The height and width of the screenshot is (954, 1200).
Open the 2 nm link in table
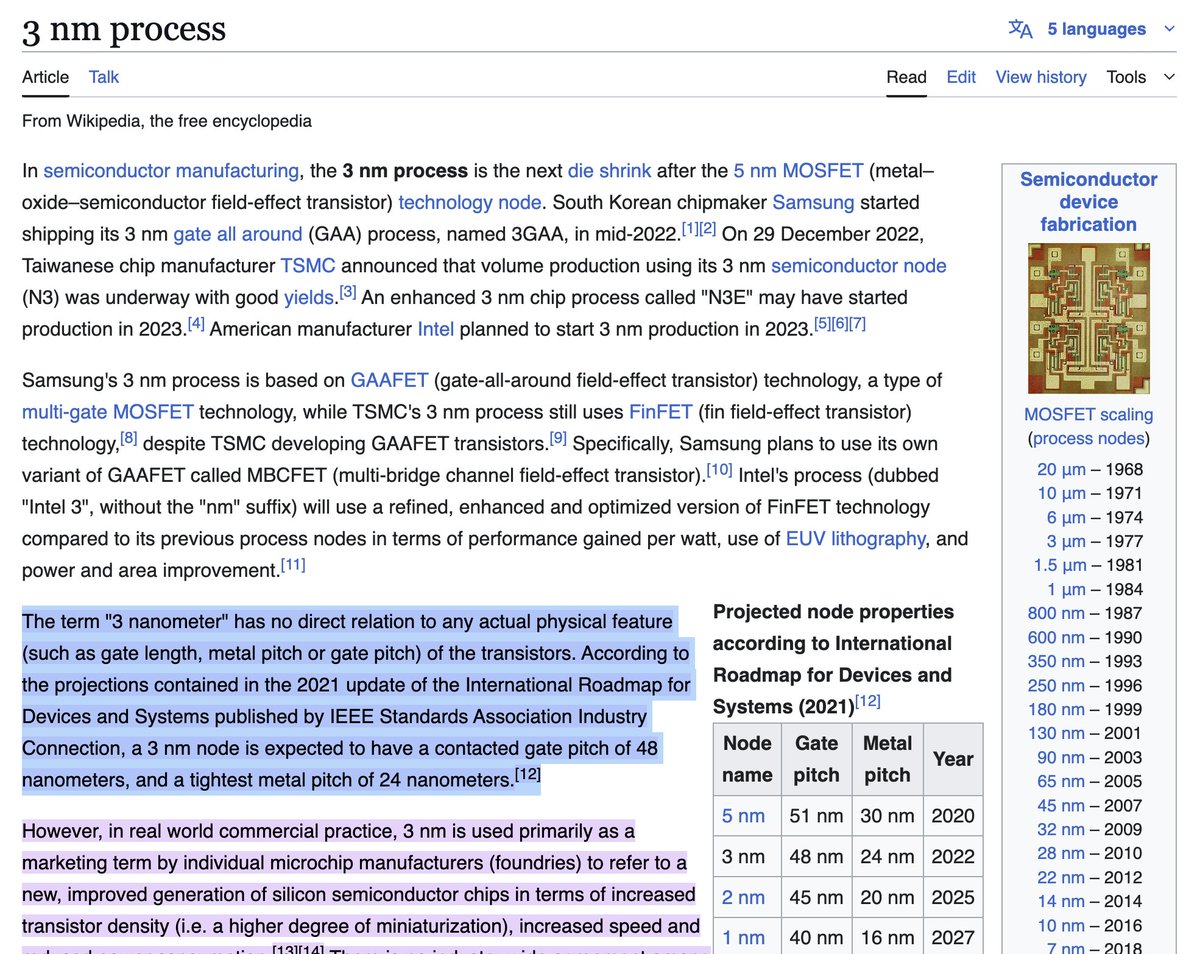point(743,897)
